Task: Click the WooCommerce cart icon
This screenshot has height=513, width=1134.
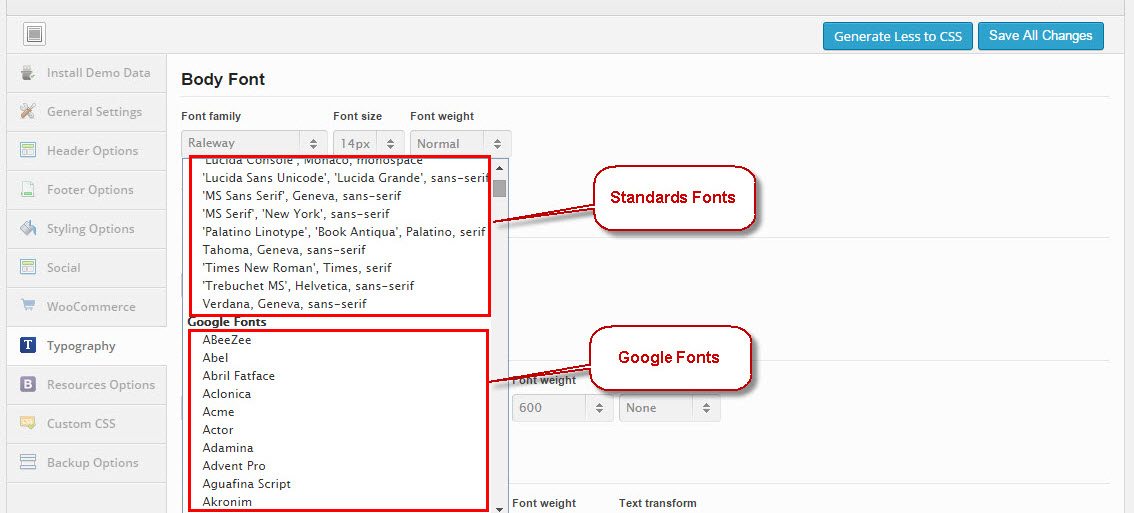Action: pyautogui.click(x=27, y=306)
